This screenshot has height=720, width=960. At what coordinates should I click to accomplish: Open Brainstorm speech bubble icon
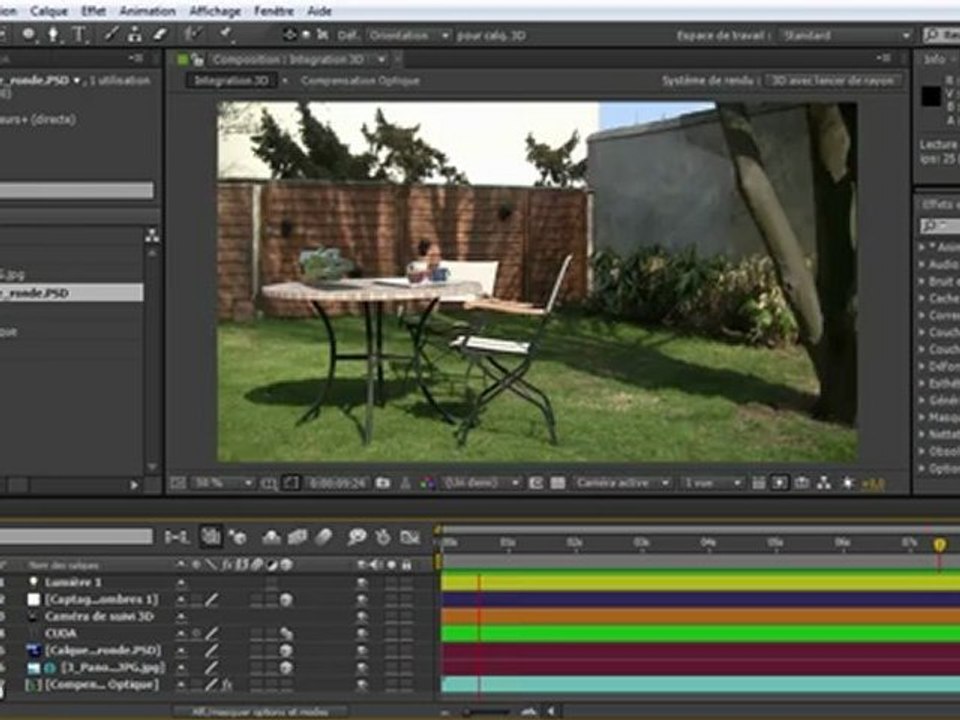pyautogui.click(x=356, y=537)
